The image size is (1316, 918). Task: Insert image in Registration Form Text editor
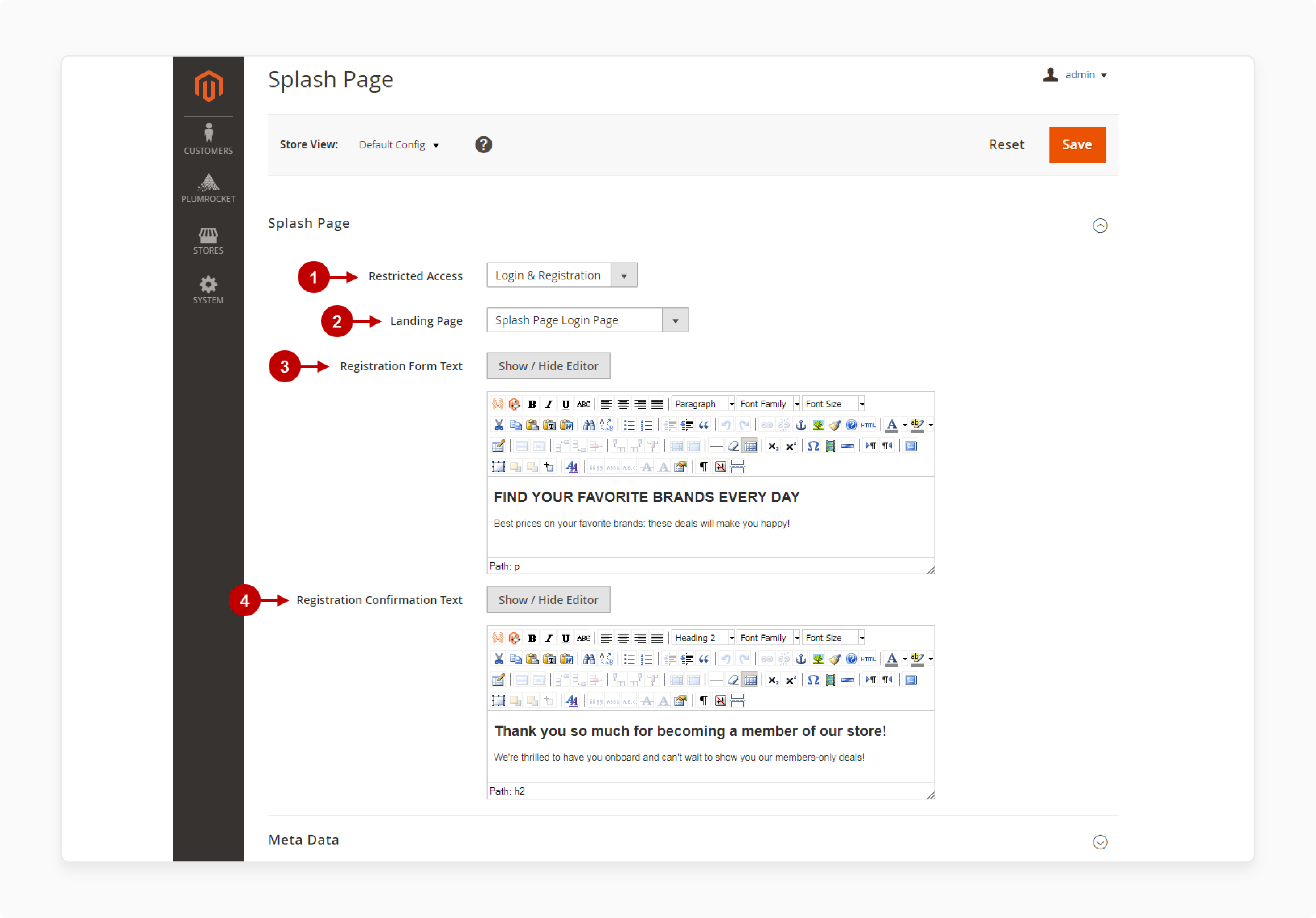click(x=818, y=425)
